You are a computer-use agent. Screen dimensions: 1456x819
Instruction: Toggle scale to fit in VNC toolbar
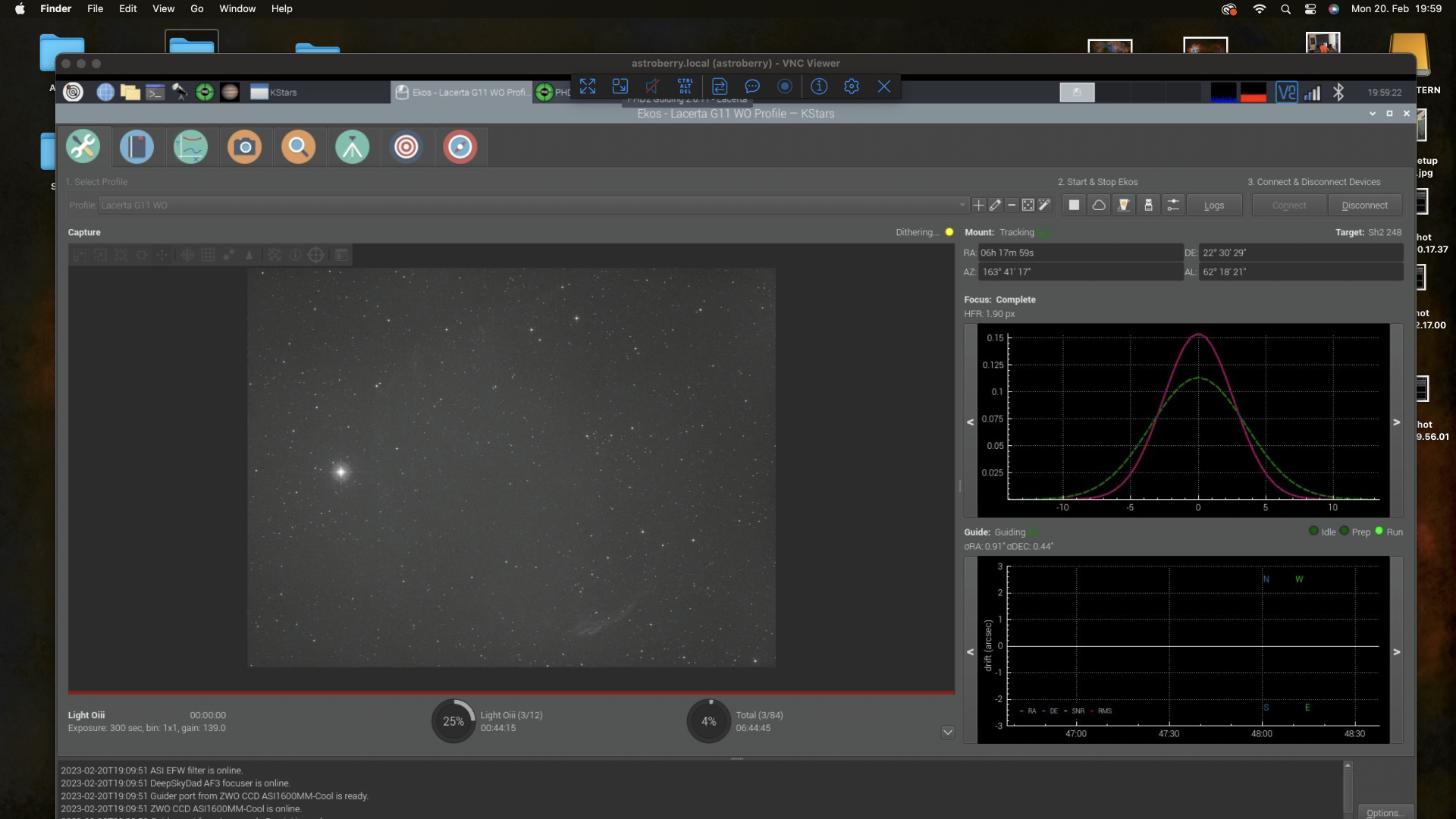620,86
